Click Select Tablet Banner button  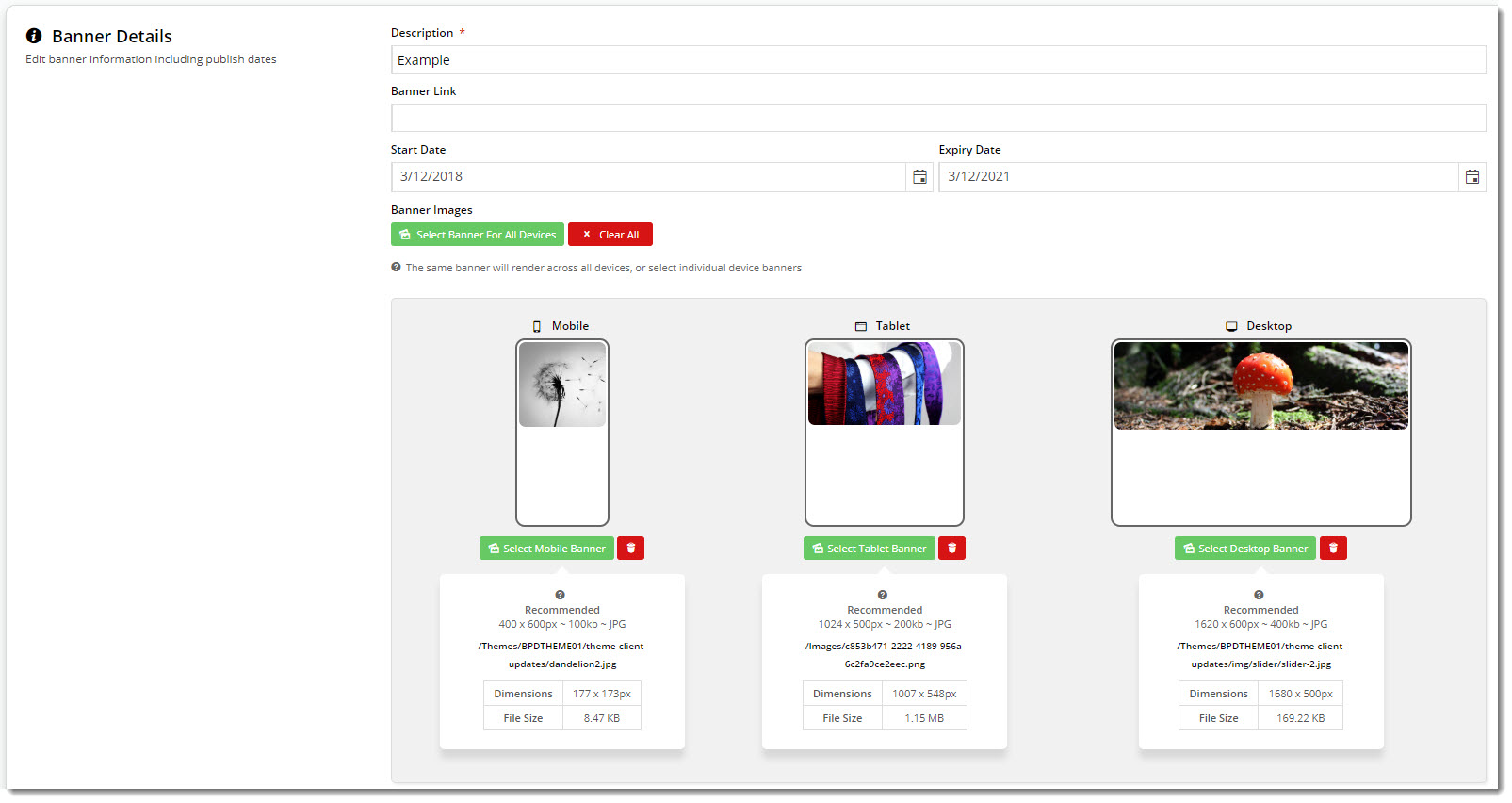pyautogui.click(x=869, y=549)
